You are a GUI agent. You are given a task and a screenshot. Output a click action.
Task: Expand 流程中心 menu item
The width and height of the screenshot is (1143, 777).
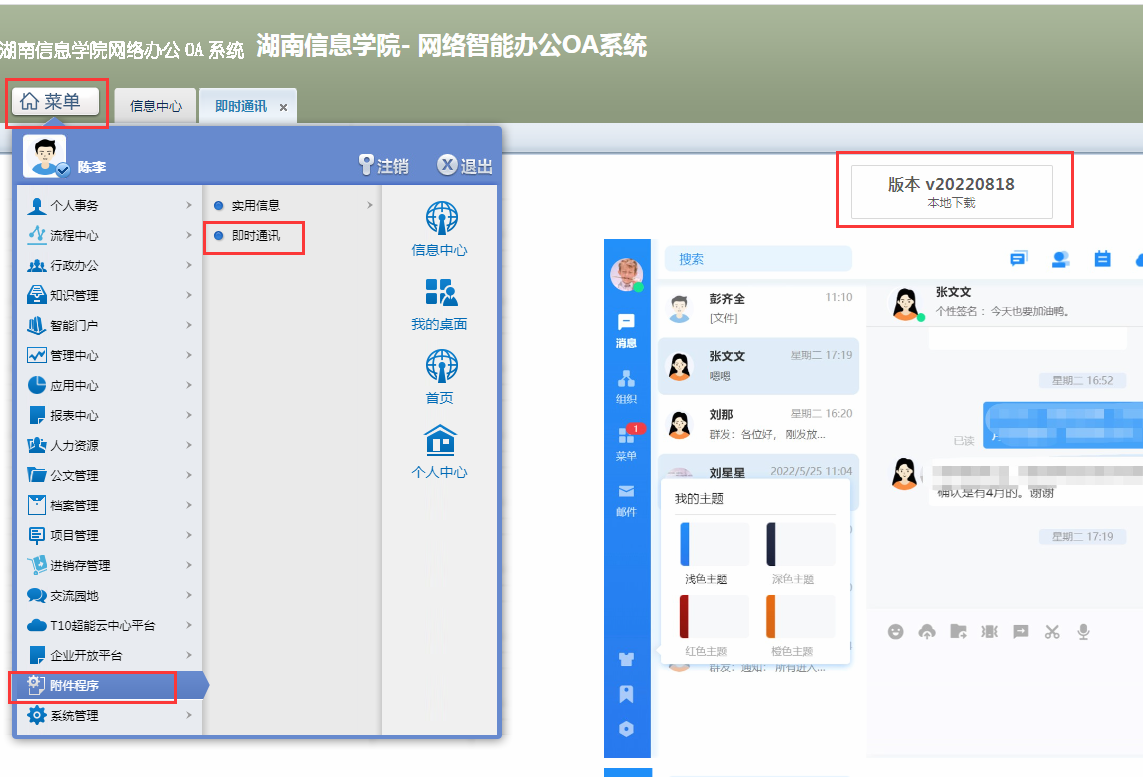[109, 236]
